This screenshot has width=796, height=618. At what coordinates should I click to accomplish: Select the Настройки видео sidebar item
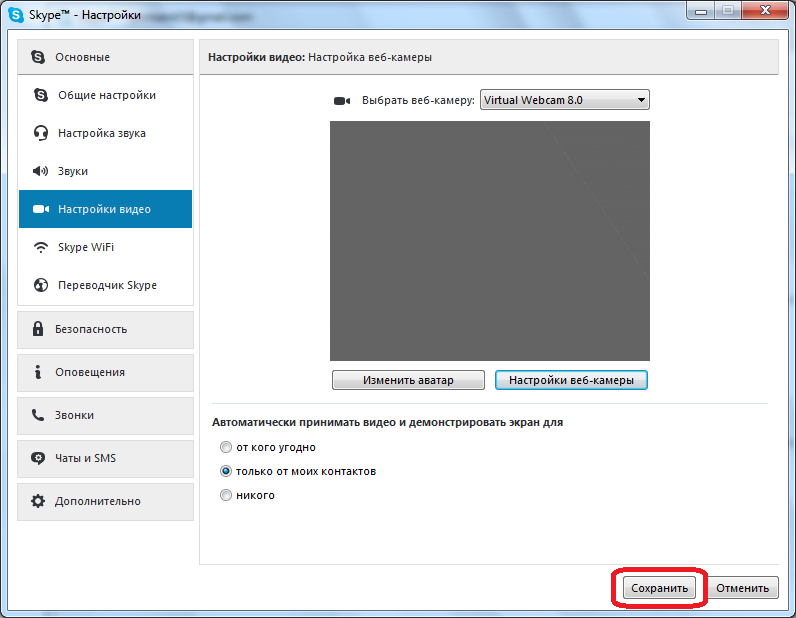point(106,209)
